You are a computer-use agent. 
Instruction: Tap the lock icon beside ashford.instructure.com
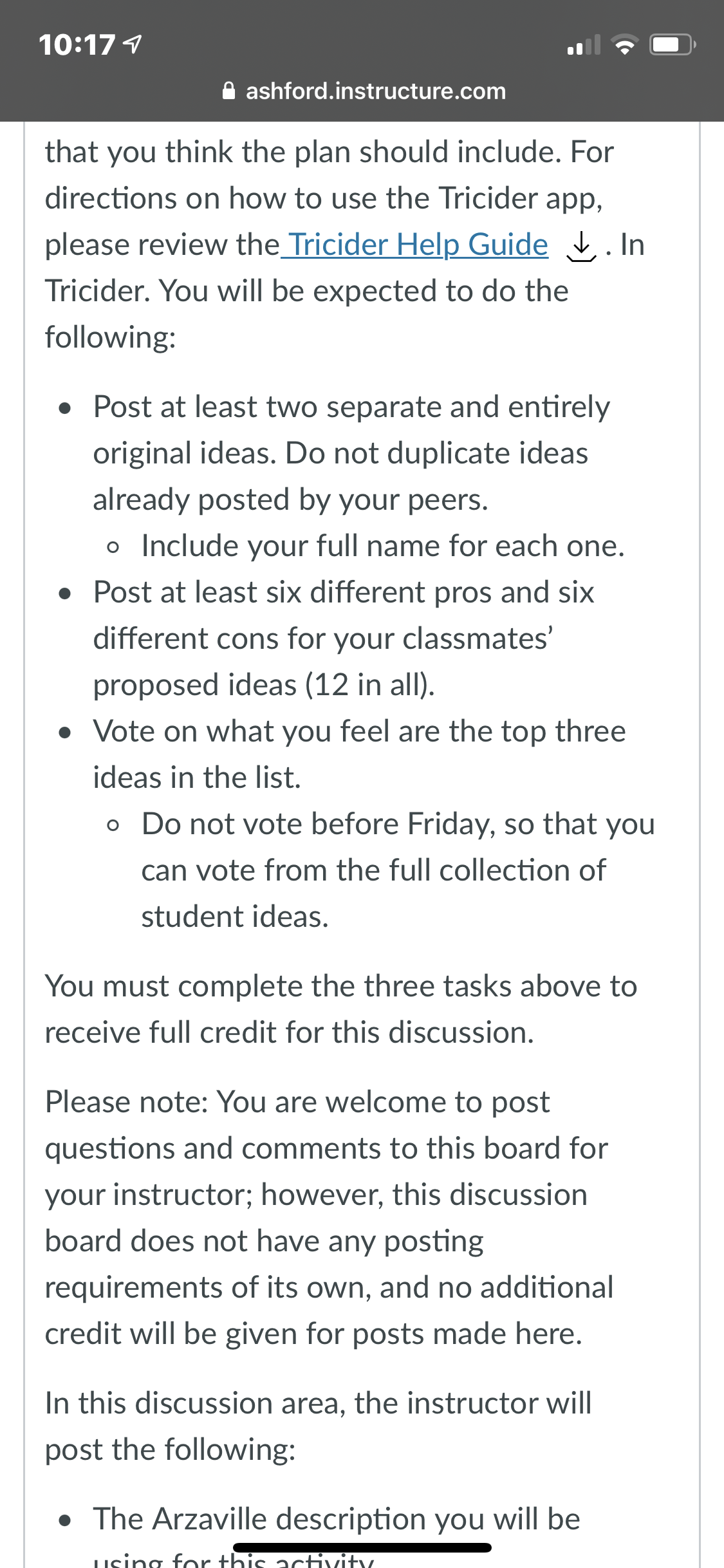[228, 91]
